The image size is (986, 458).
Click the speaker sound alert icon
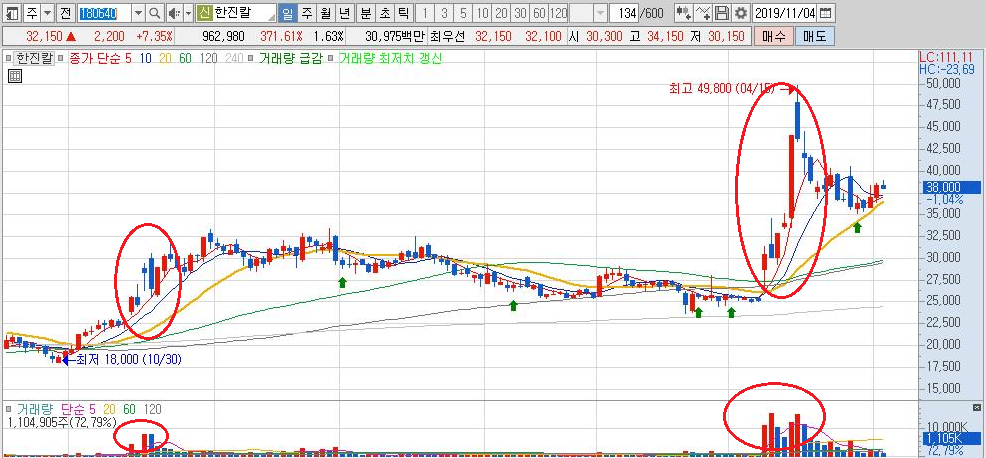tap(174, 13)
